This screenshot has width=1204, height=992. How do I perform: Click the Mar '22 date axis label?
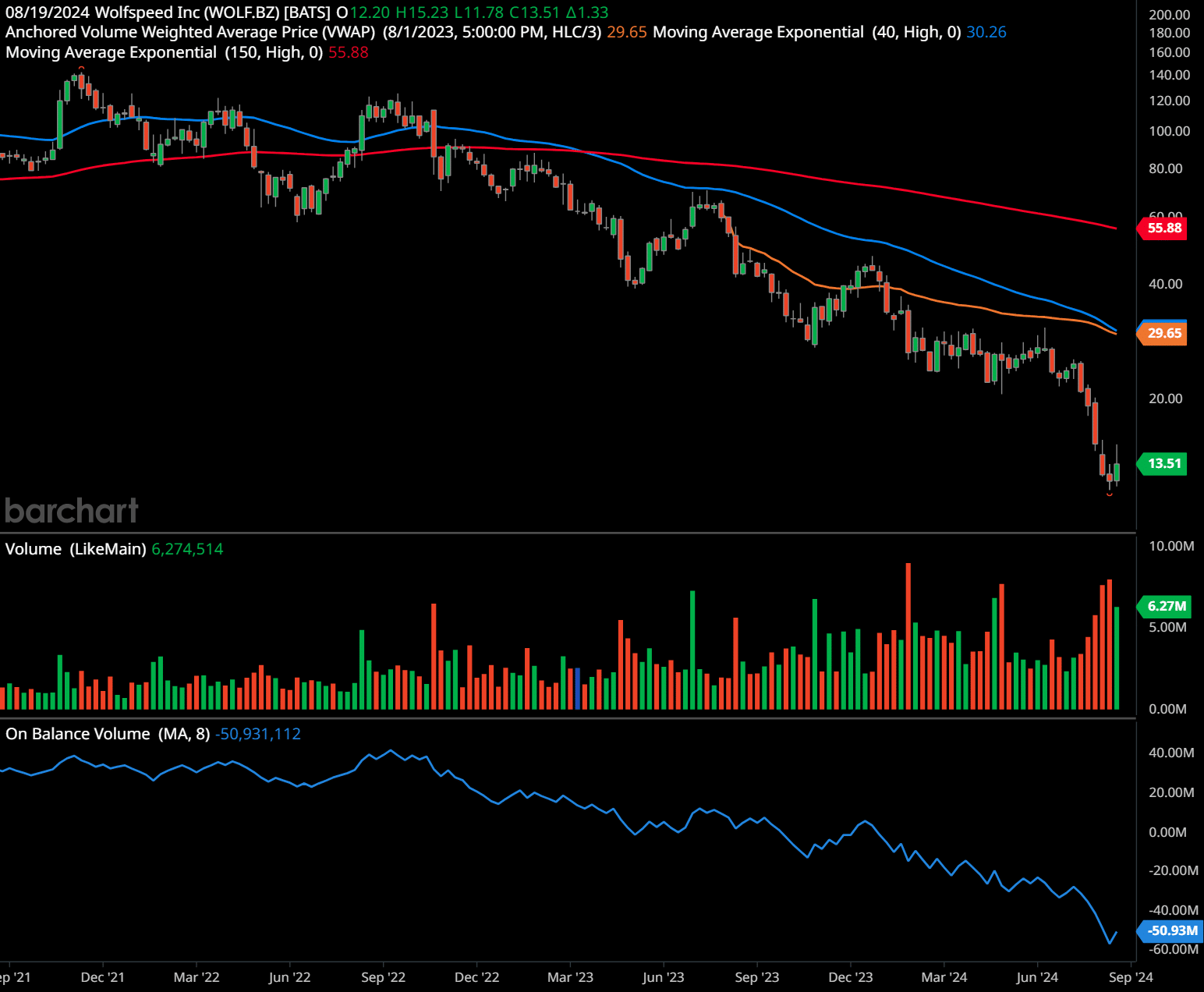(197, 977)
